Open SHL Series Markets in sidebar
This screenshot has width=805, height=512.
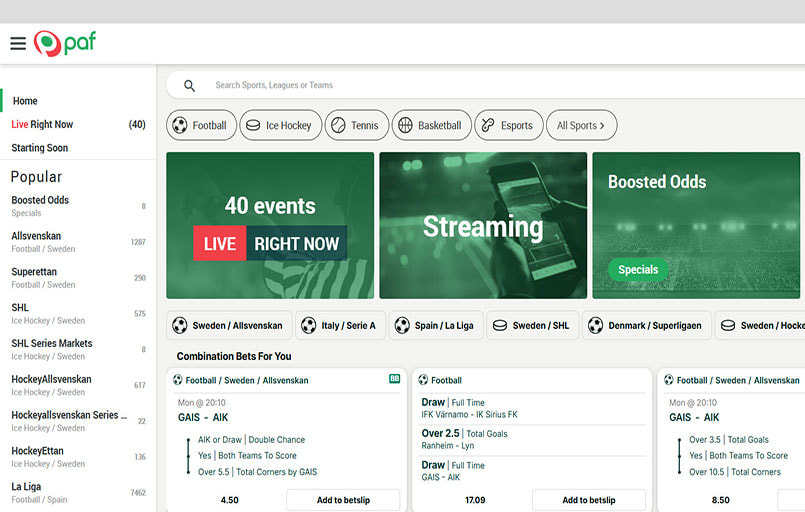click(x=78, y=349)
